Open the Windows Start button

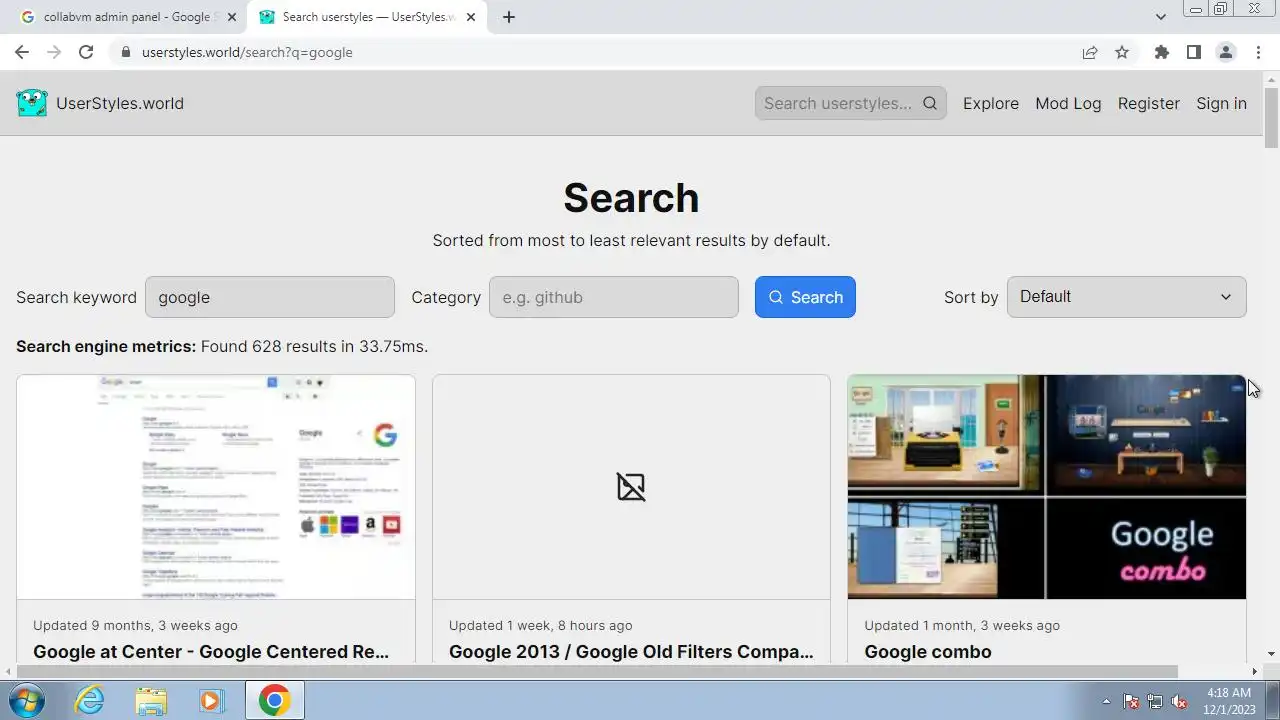(x=26, y=700)
